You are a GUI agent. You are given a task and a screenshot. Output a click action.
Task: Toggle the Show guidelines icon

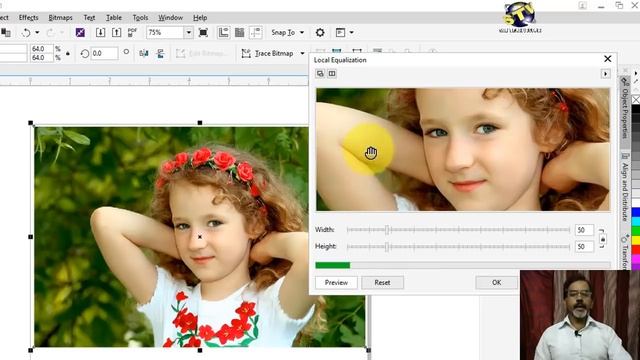point(256,33)
